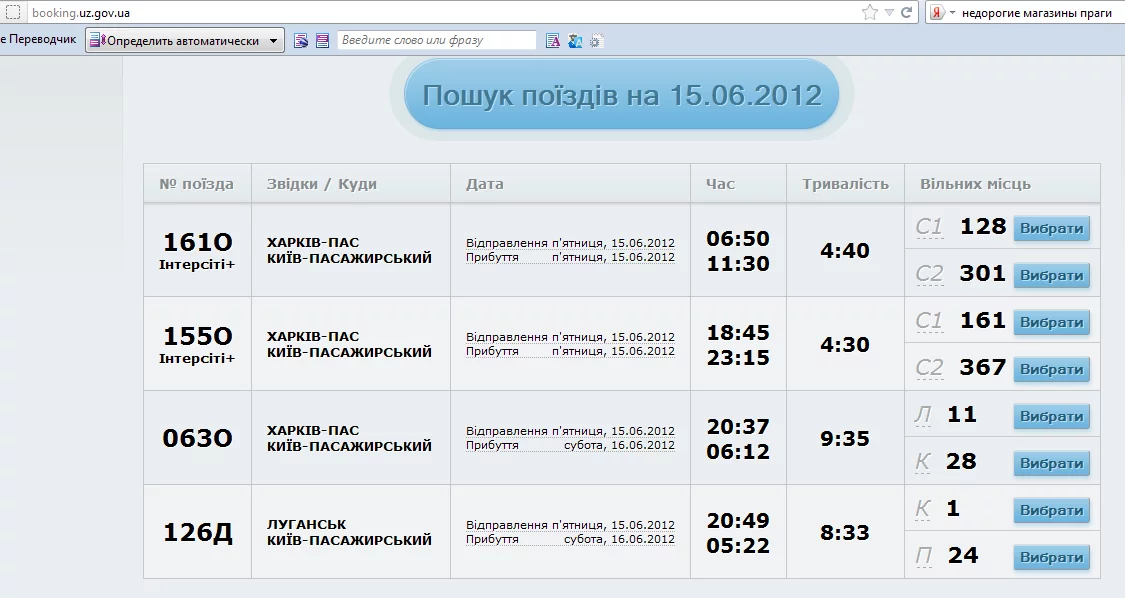Click departure time 20:37
The image size is (1125, 598).
point(738,426)
